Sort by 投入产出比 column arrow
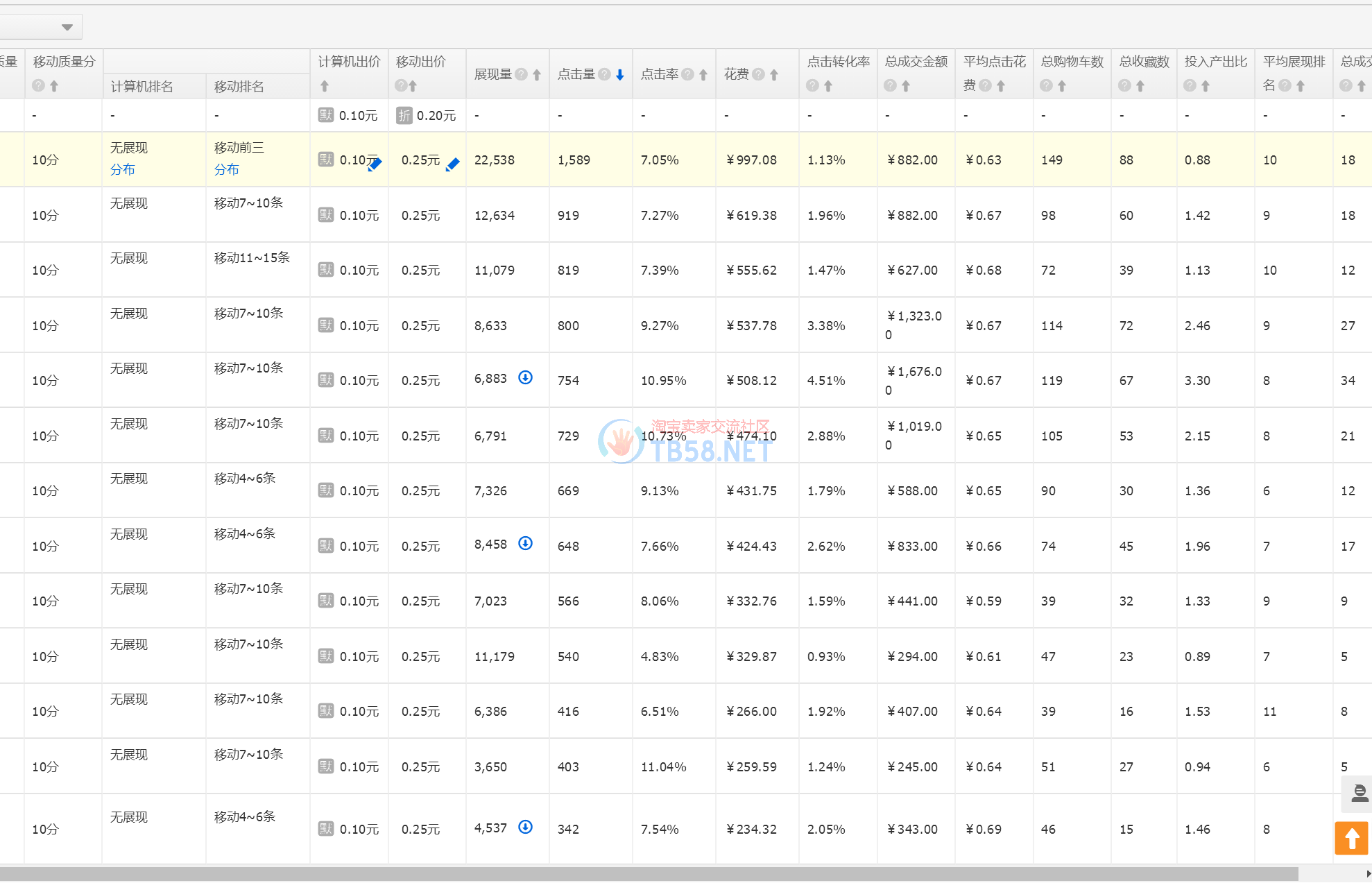 (x=1206, y=86)
